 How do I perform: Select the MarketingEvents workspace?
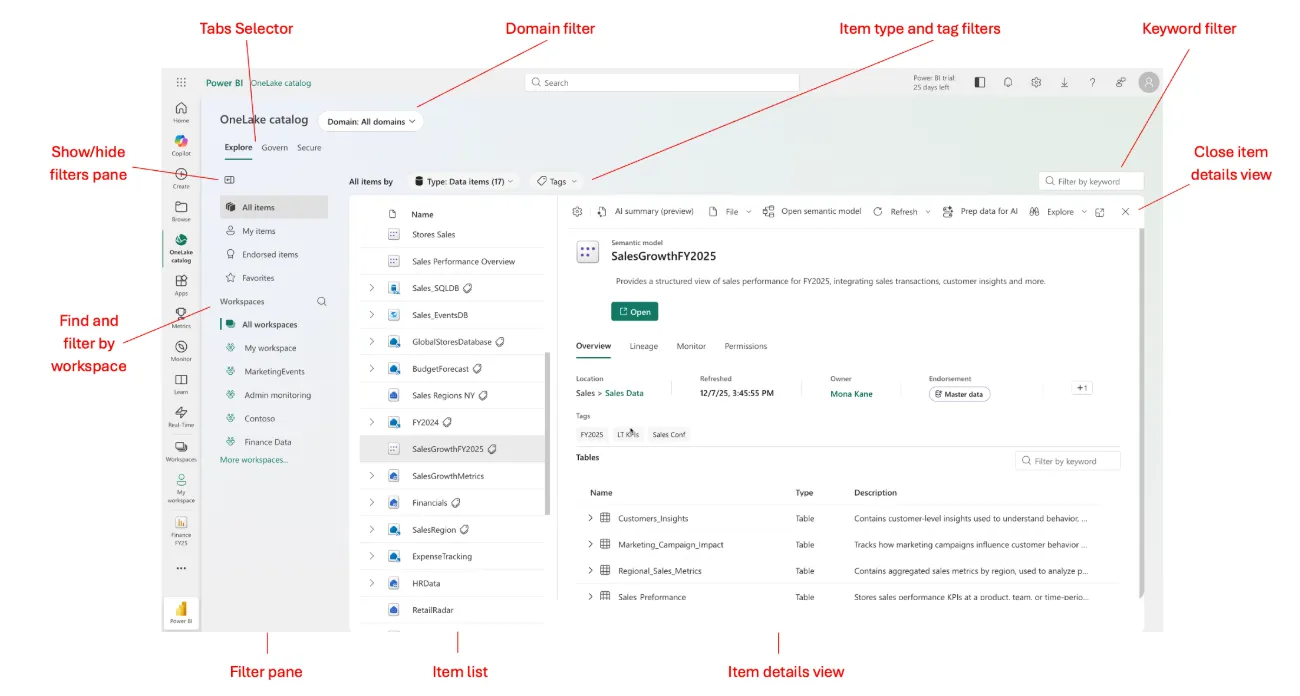[x=274, y=371]
